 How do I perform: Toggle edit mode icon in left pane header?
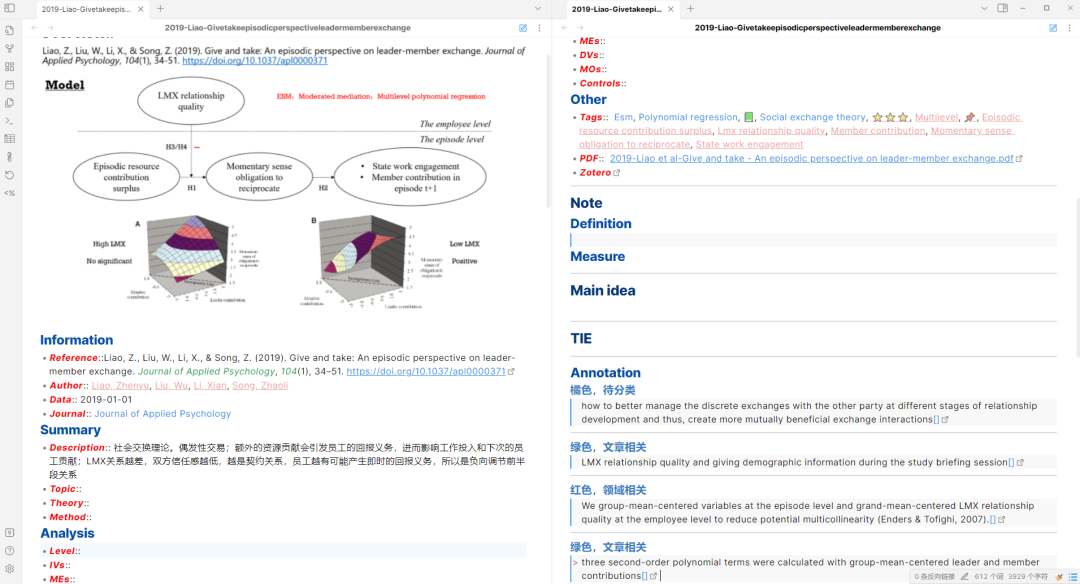click(523, 28)
